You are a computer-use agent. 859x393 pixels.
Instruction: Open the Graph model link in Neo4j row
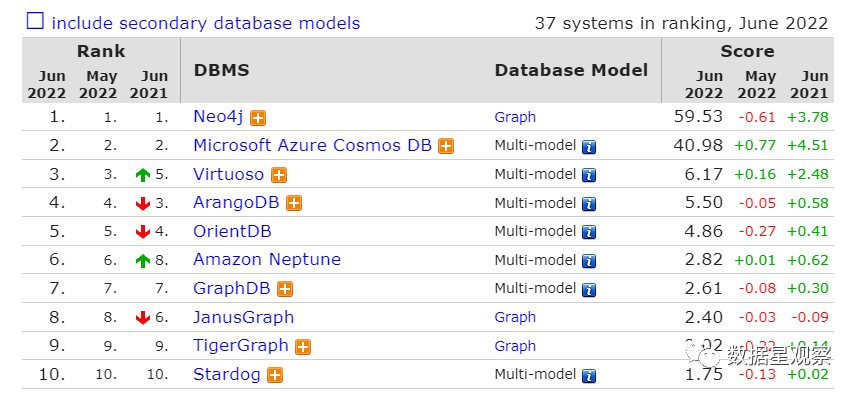515,117
